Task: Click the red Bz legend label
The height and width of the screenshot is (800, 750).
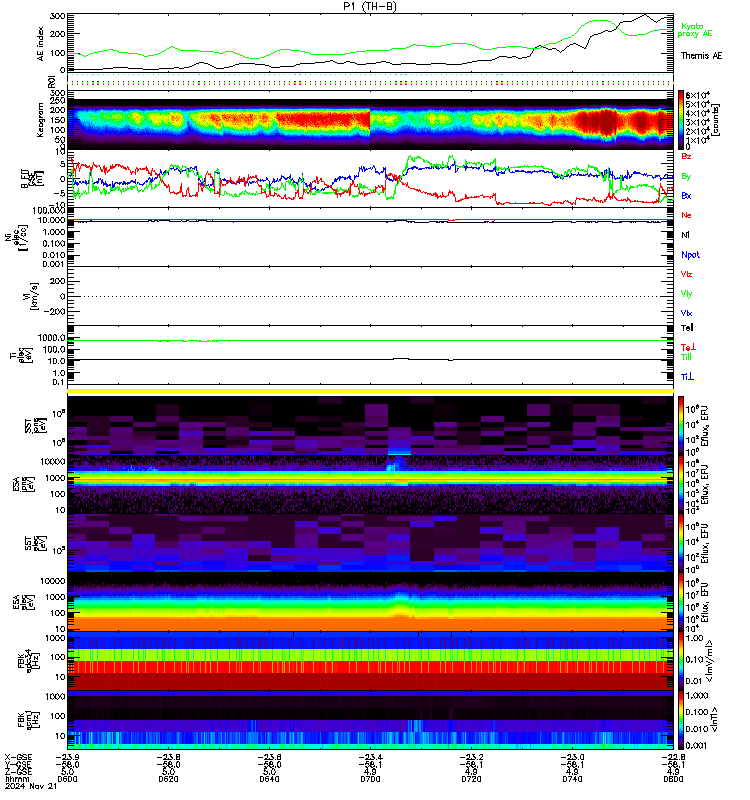Action: (686, 157)
